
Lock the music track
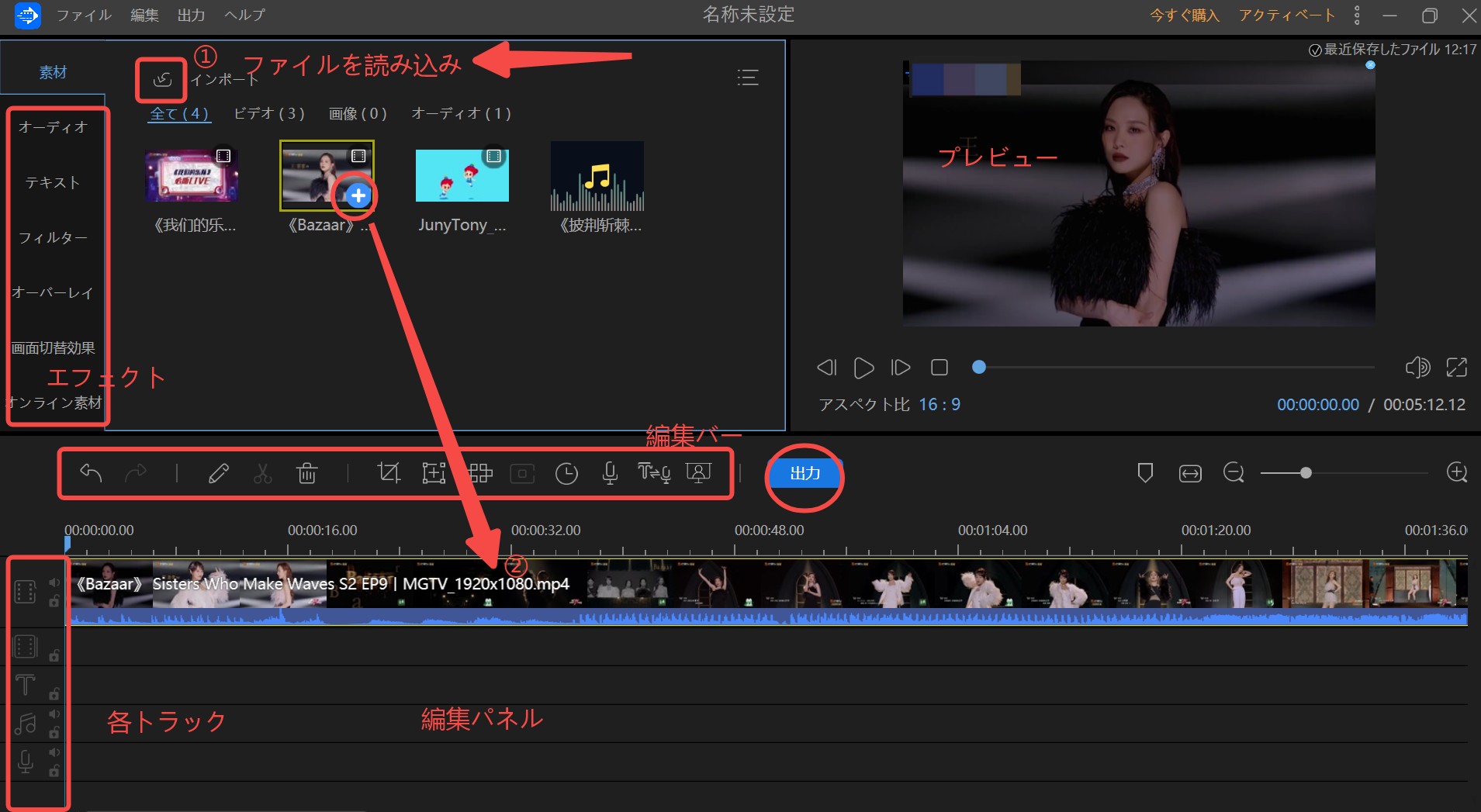click(x=54, y=733)
